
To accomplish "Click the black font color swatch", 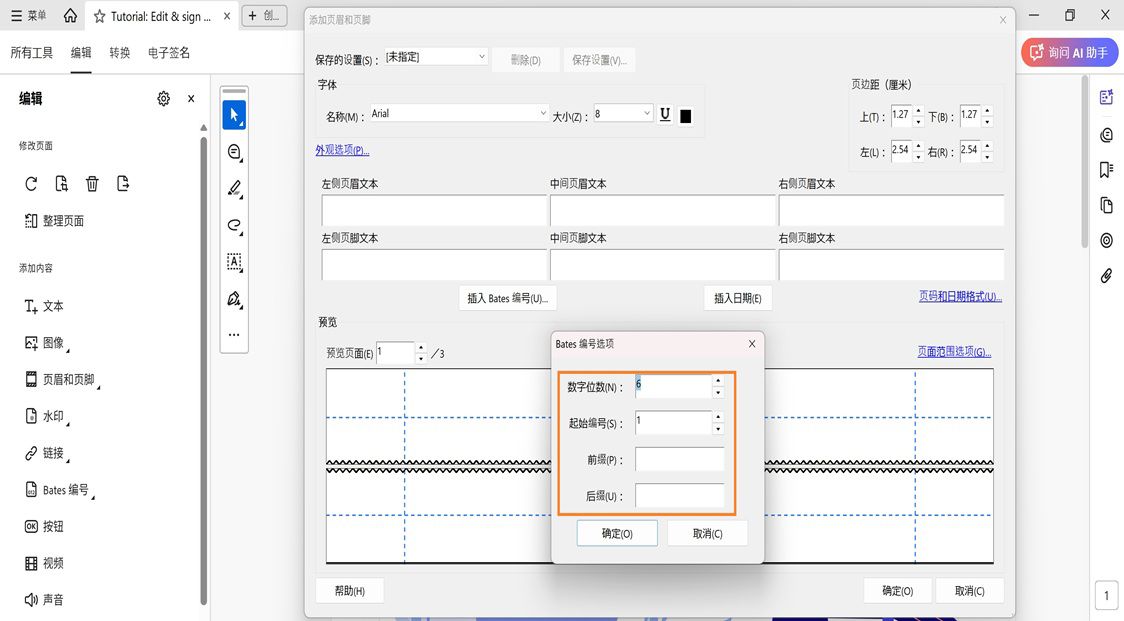I will (x=685, y=114).
